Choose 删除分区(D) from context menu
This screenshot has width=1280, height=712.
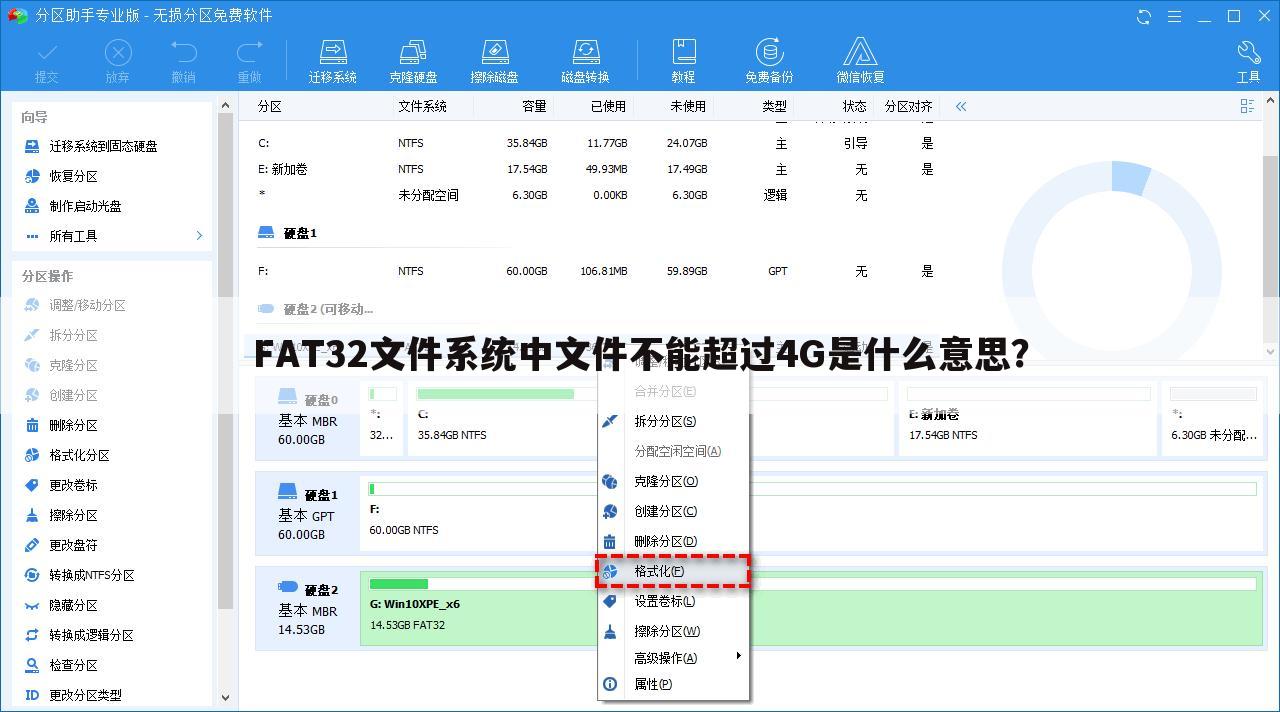[x=674, y=541]
